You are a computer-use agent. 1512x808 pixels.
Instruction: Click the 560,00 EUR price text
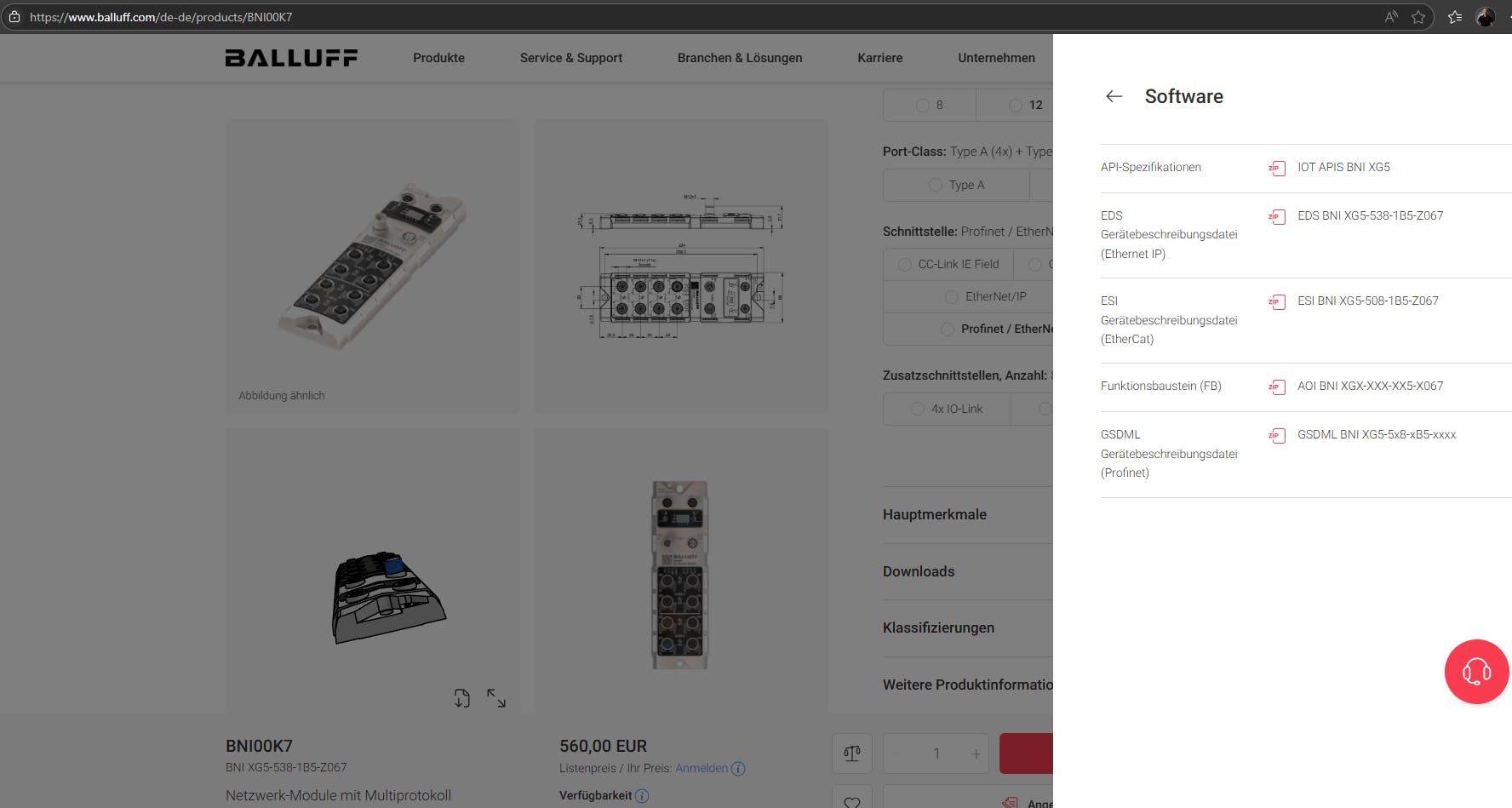603,747
